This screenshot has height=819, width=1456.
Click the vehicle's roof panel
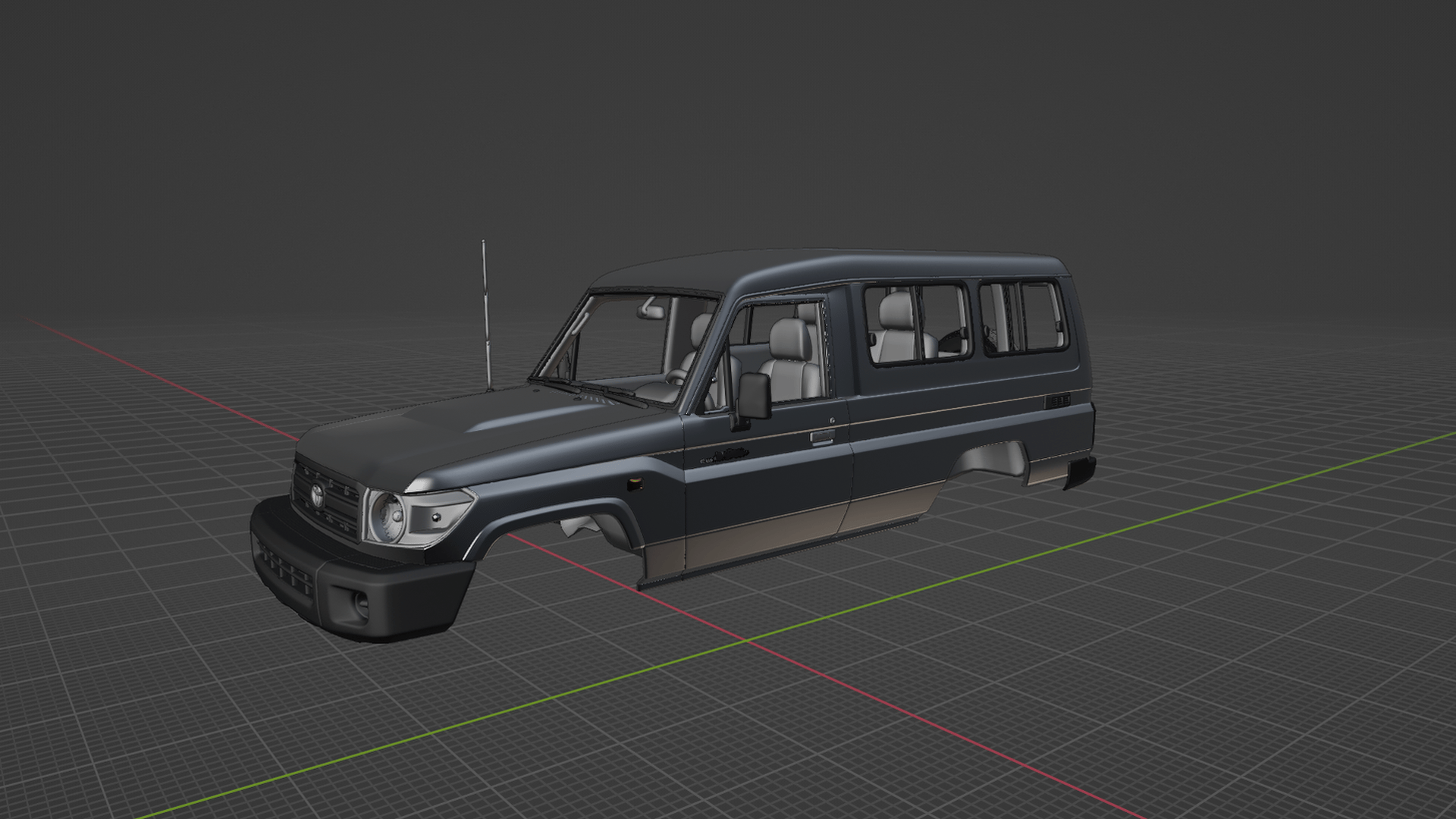827,269
